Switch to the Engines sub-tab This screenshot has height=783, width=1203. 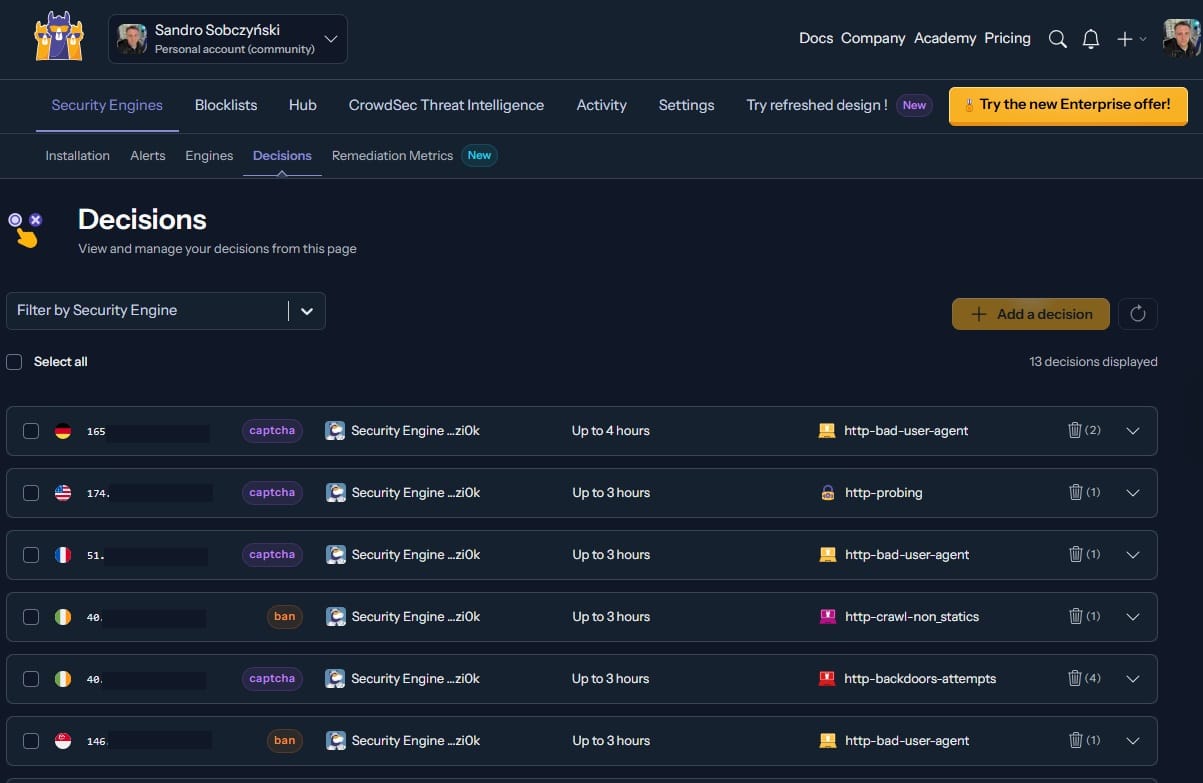point(209,156)
